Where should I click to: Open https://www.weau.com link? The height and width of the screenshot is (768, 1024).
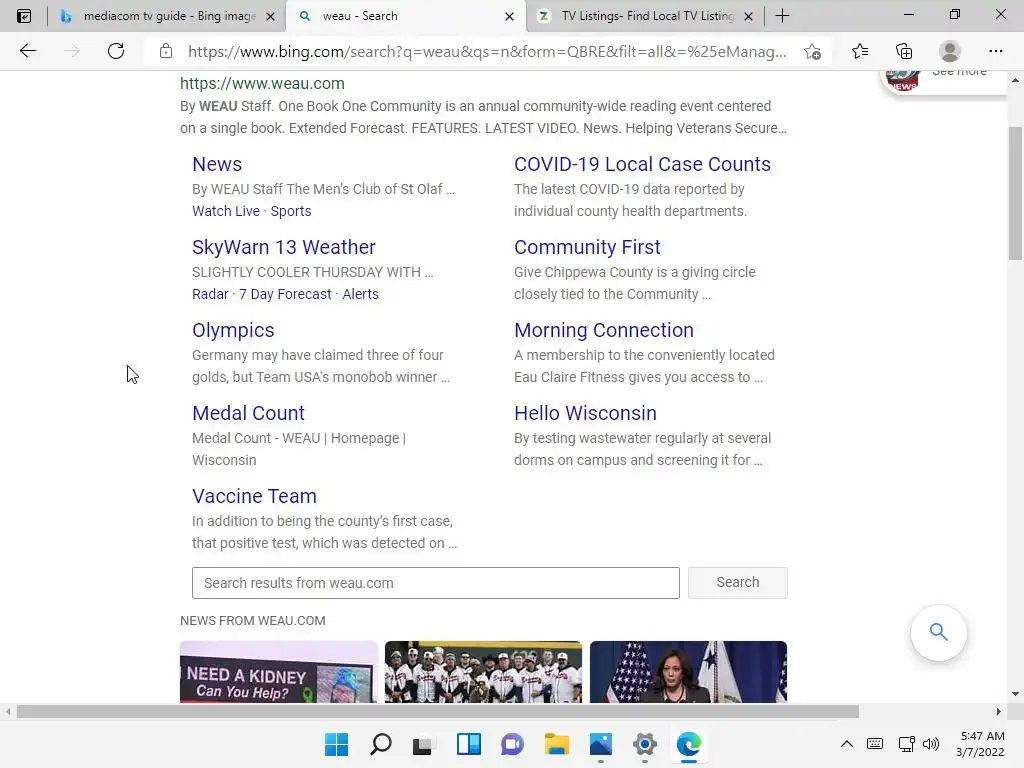point(262,84)
